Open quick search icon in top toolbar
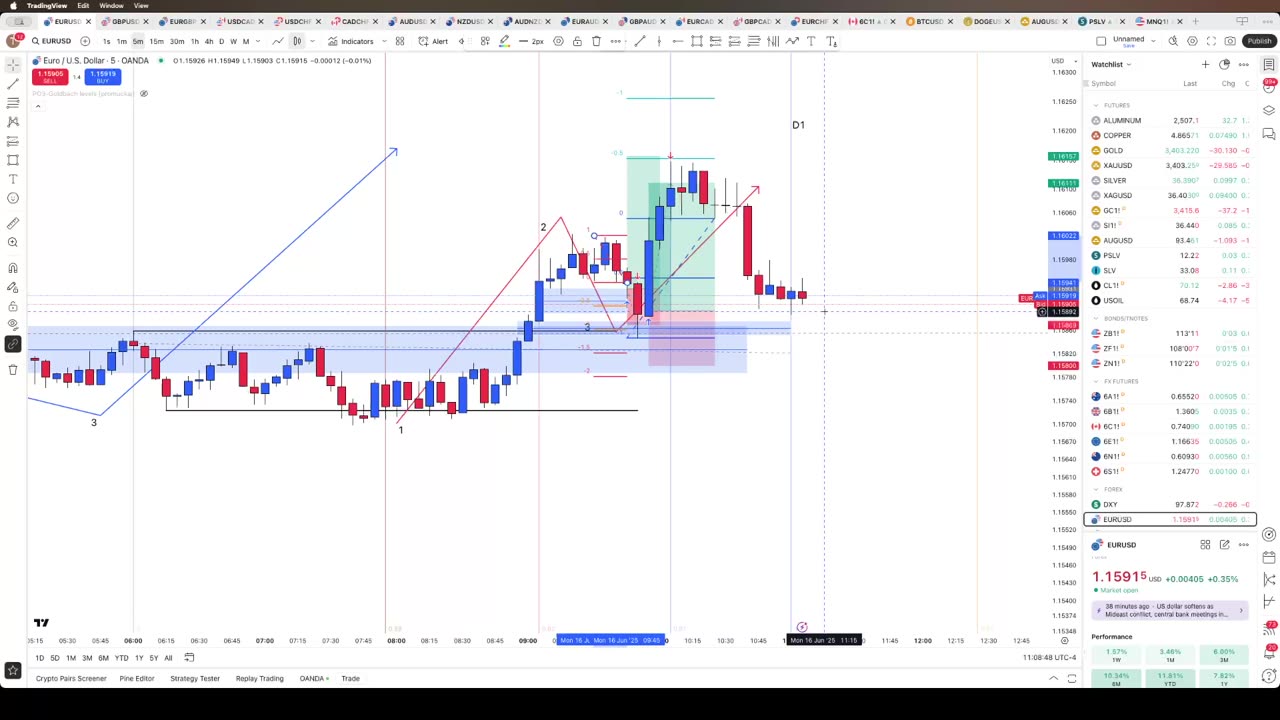The width and height of the screenshot is (1280, 720). 1173,41
